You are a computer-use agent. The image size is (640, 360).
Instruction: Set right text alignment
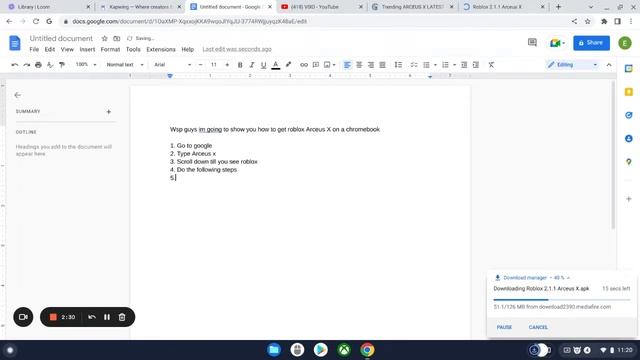click(x=371, y=65)
